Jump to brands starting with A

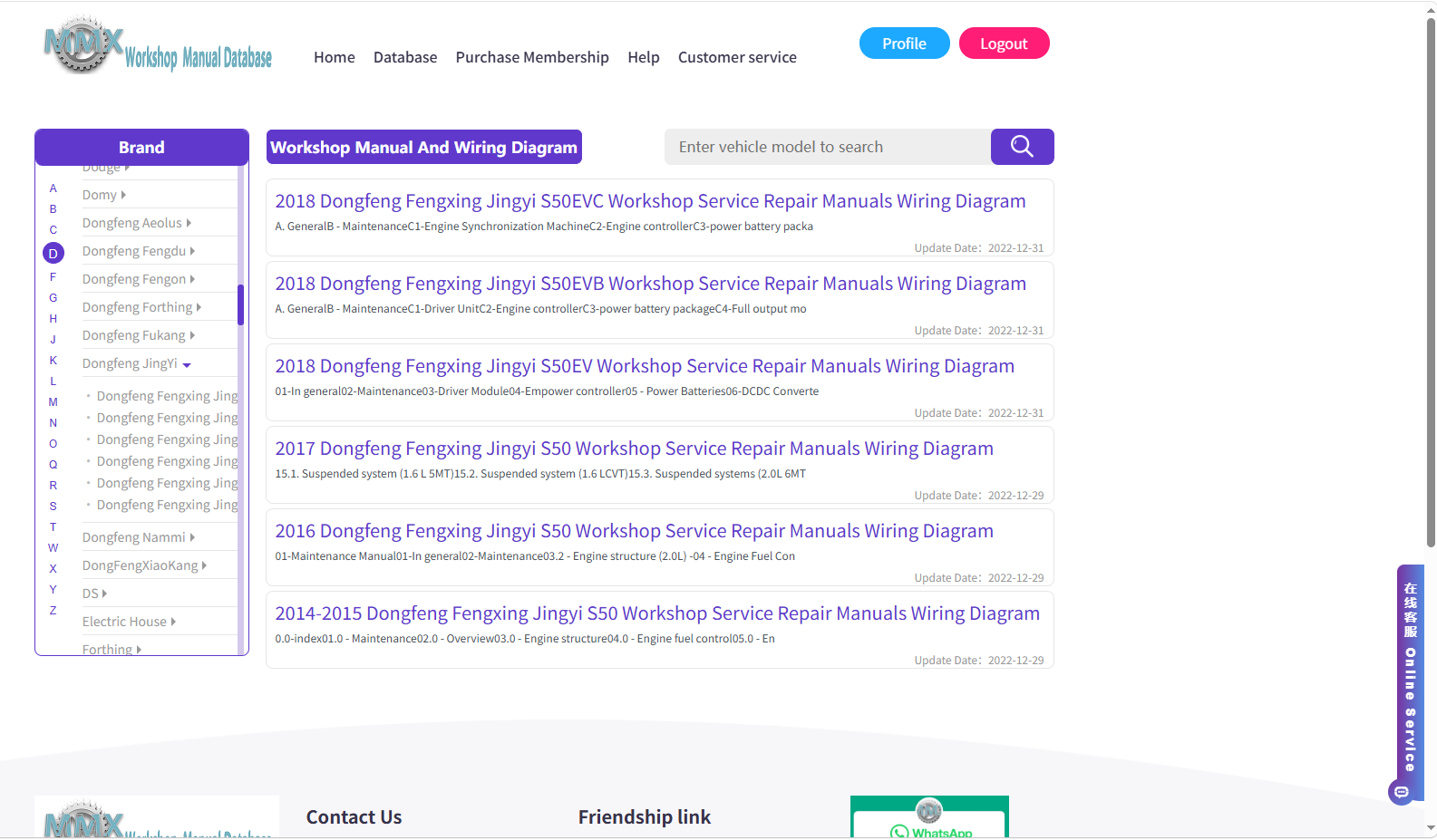click(x=53, y=188)
